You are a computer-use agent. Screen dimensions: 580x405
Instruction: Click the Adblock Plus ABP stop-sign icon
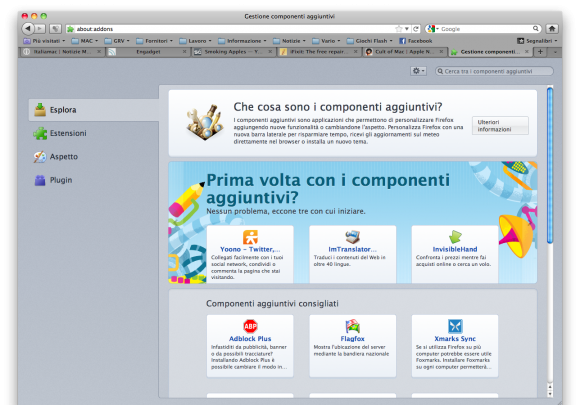click(250, 326)
